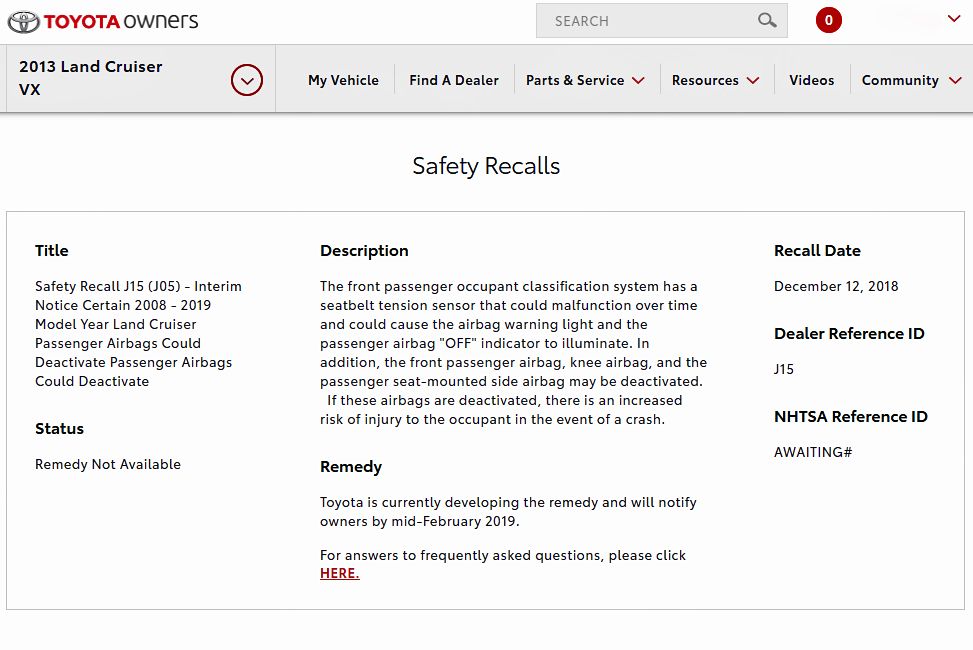The width and height of the screenshot is (973, 650).
Task: Click the J15 dealer reference ID
Action: tap(784, 369)
